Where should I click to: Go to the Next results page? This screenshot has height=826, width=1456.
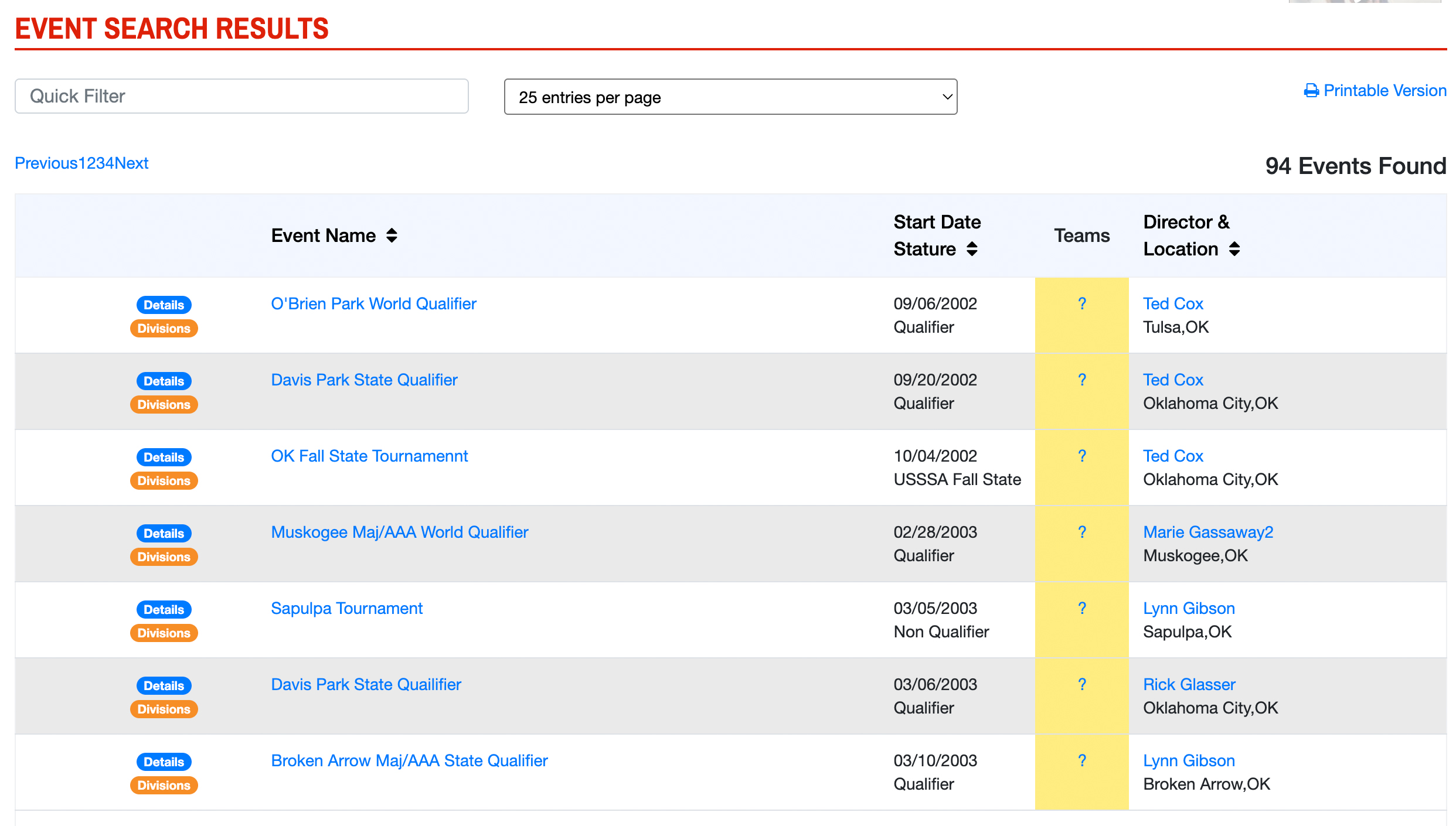[x=131, y=163]
